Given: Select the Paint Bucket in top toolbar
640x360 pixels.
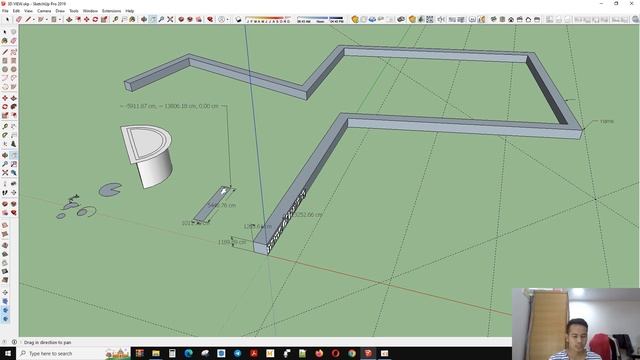Looking at the screenshot, I should click(x=132, y=19).
